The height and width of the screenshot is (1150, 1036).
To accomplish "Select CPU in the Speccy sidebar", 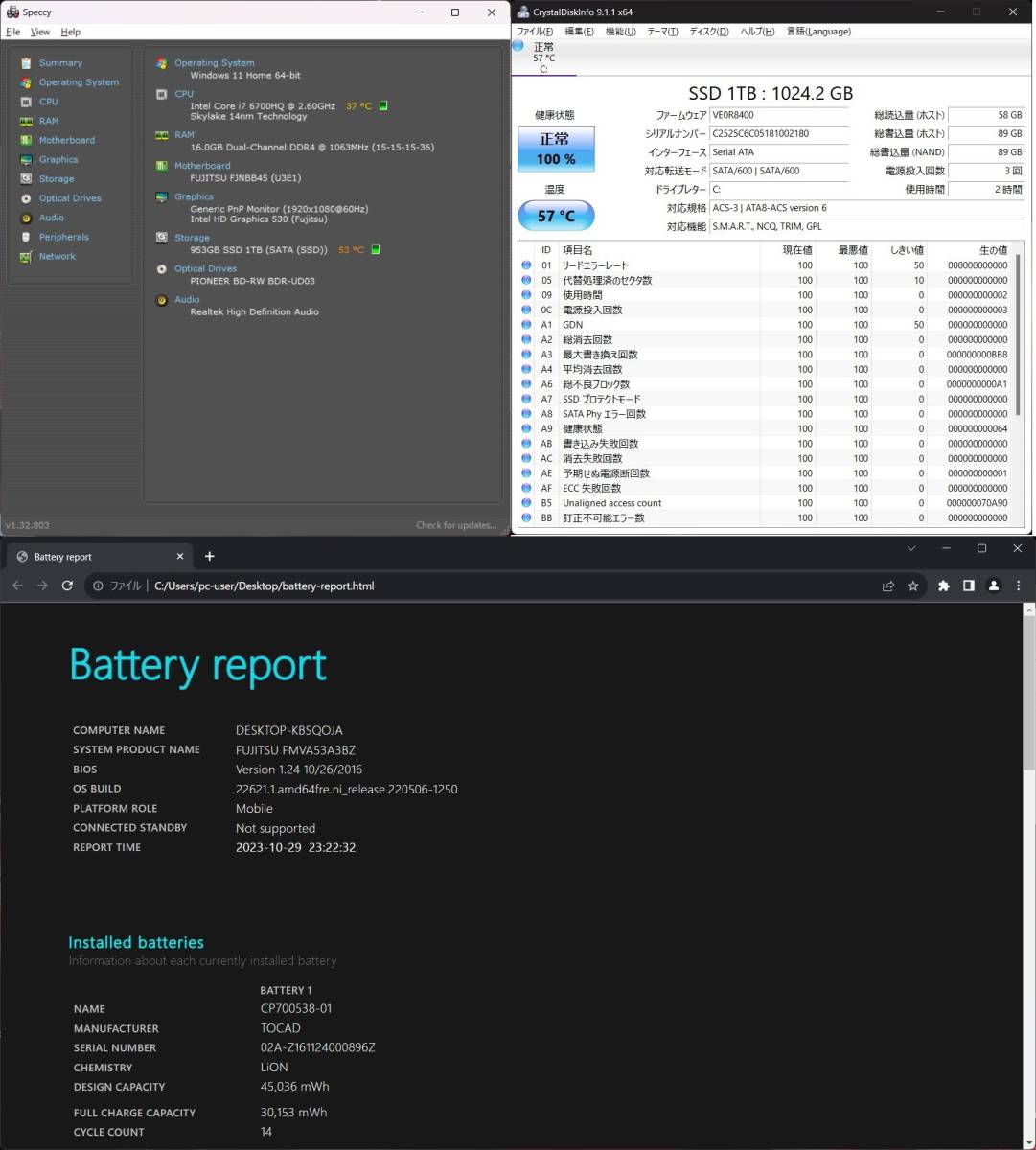I will pos(48,102).
